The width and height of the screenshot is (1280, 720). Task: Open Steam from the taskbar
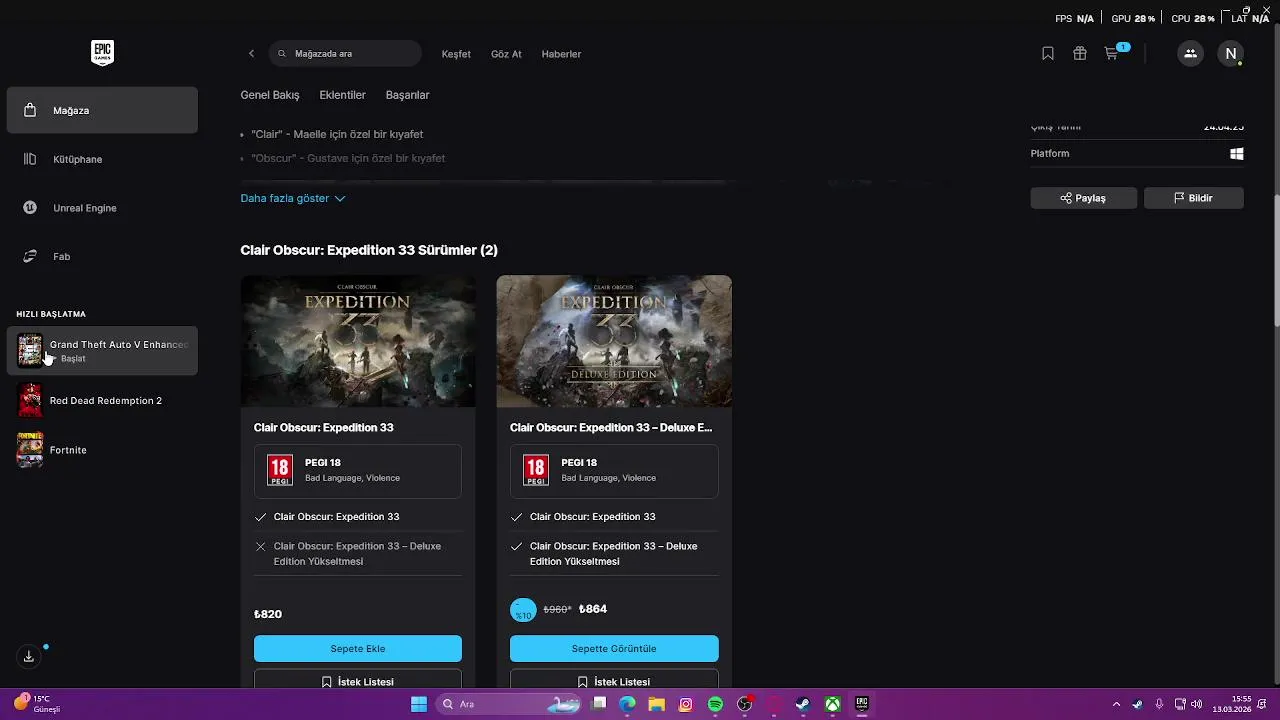[x=802, y=704]
